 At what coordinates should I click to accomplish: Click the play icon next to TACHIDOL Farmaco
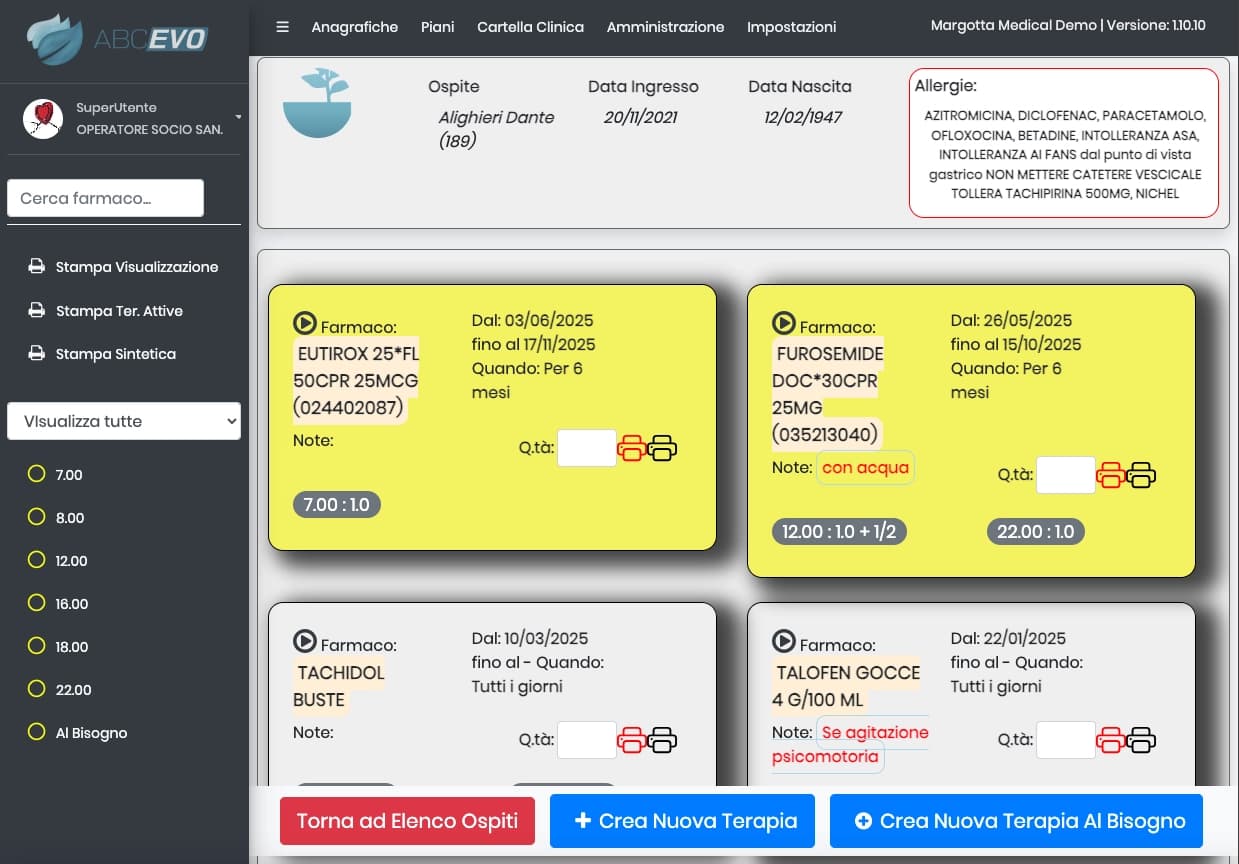click(x=304, y=641)
